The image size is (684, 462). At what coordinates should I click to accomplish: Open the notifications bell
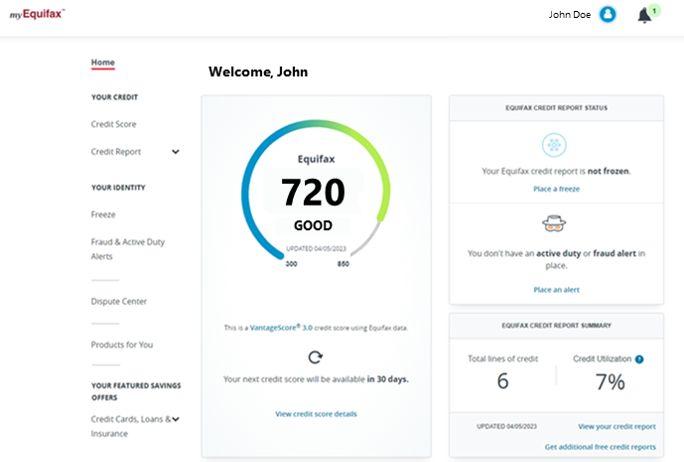click(644, 16)
